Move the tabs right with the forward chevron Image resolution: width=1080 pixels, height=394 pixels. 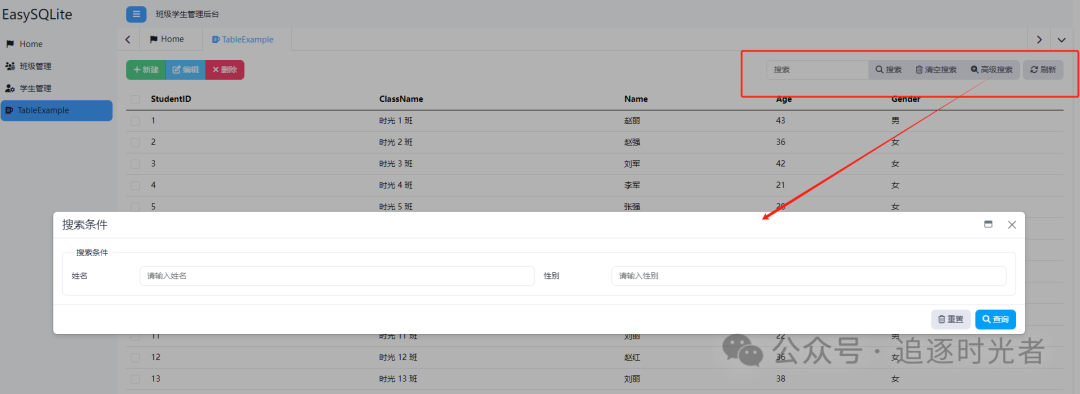pos(1038,40)
